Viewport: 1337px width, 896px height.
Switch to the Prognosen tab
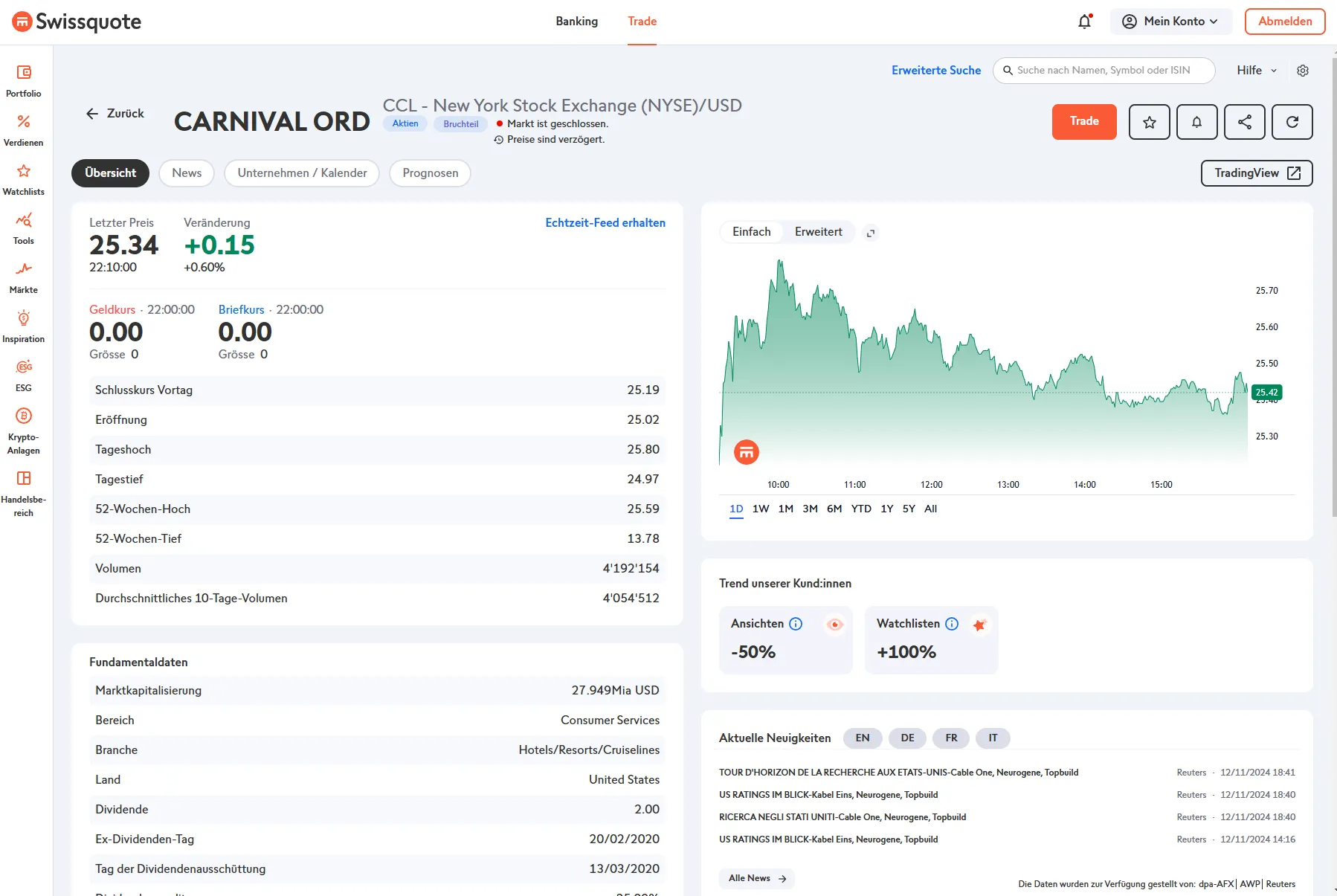(x=430, y=173)
